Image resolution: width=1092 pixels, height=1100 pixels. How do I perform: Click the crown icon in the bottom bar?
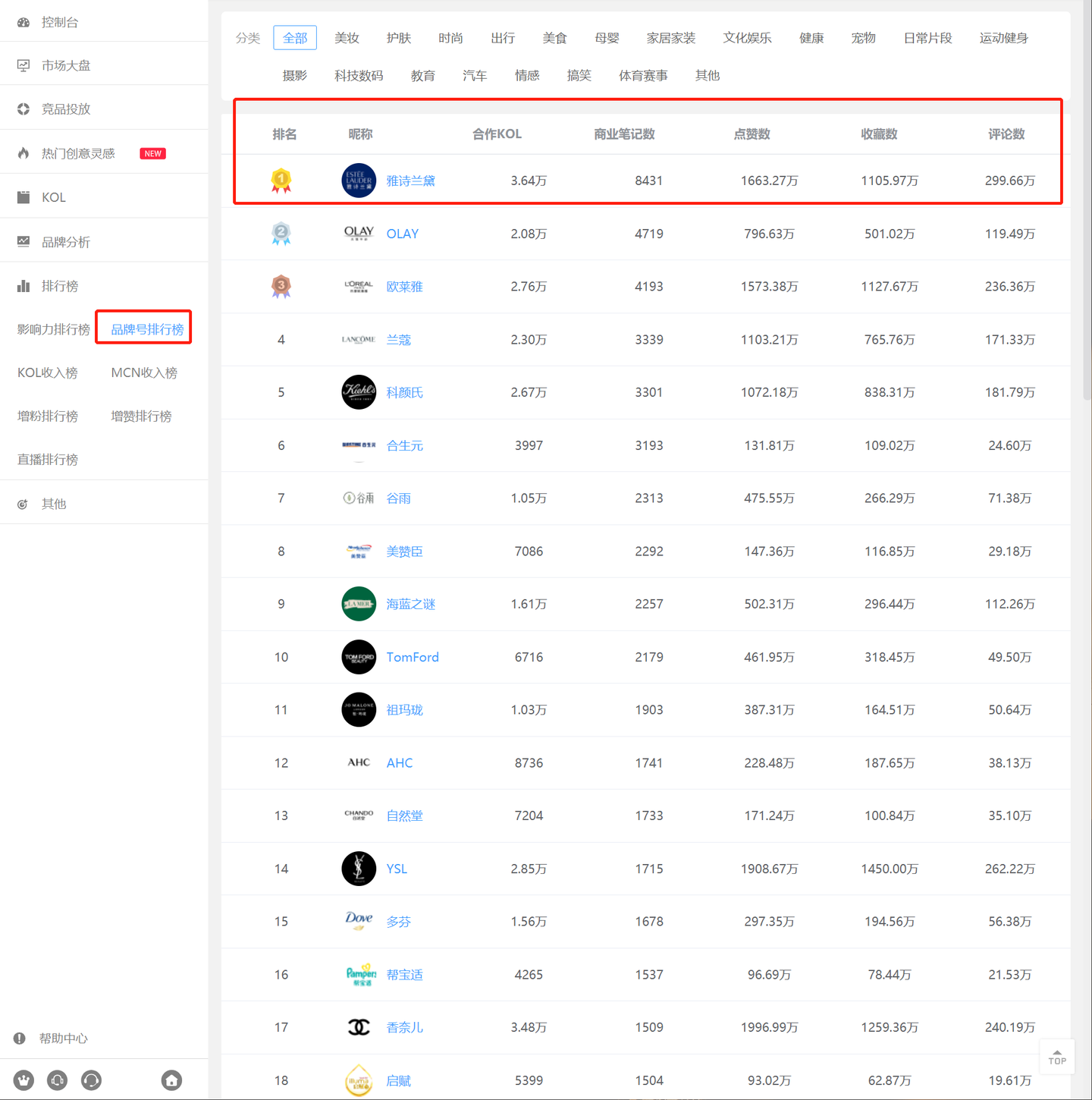24,1080
